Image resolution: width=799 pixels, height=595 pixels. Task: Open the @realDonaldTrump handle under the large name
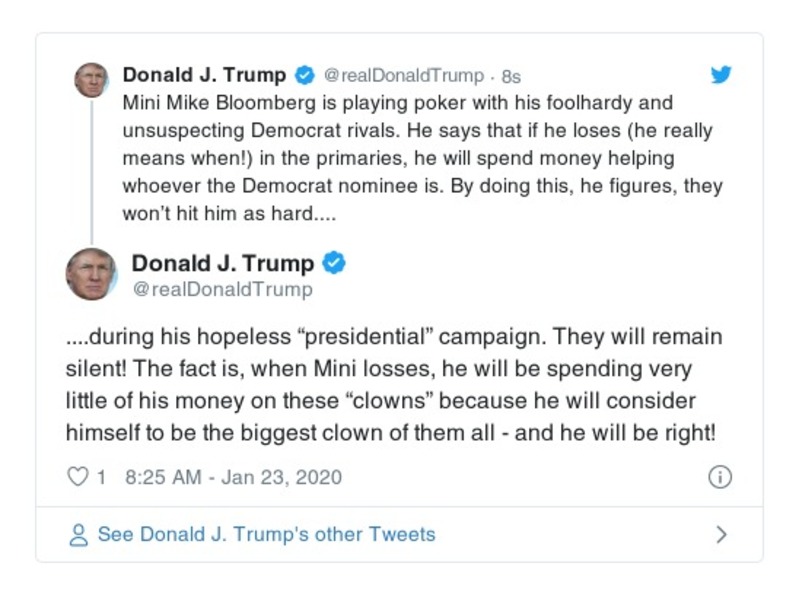[x=222, y=290]
